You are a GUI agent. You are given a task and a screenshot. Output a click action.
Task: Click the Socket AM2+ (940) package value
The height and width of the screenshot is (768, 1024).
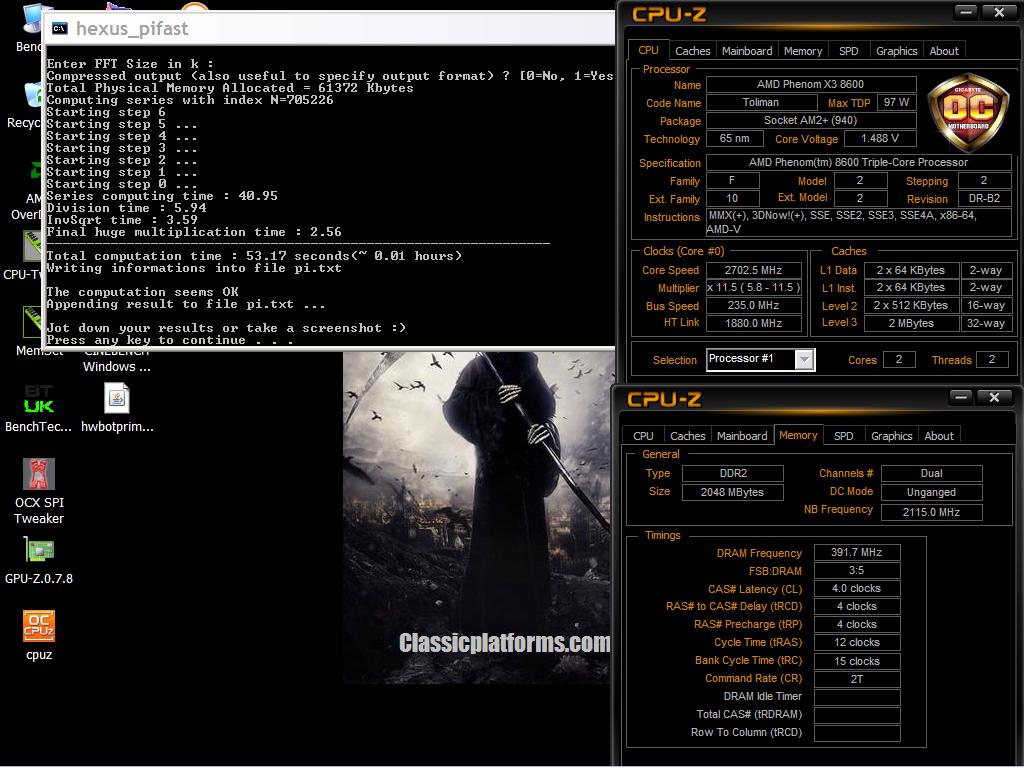[x=810, y=120]
